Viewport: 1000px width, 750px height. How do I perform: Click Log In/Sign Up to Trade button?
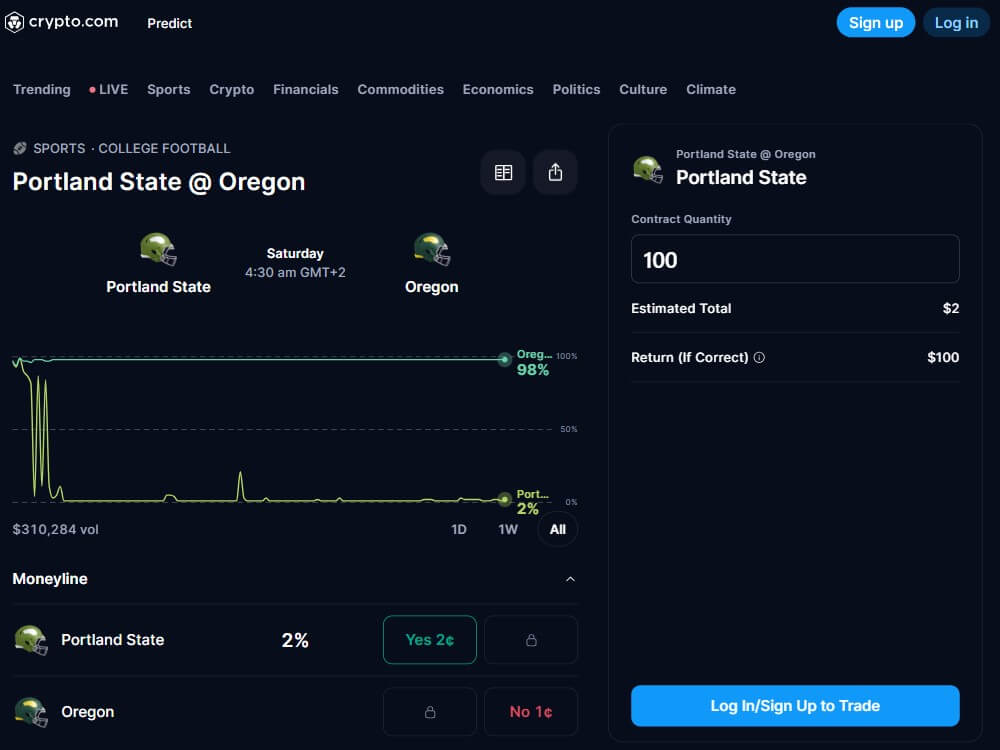coord(795,705)
